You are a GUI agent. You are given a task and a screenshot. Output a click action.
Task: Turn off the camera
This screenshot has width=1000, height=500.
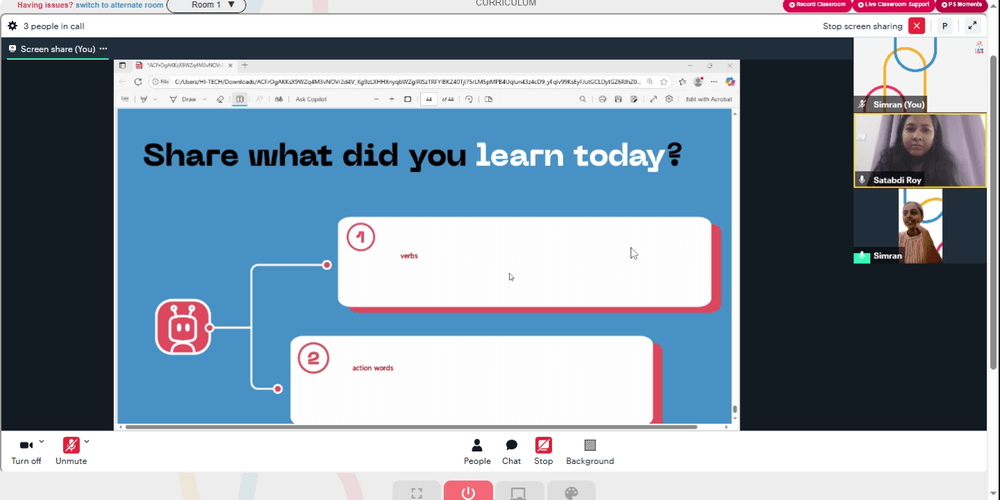[26, 451]
